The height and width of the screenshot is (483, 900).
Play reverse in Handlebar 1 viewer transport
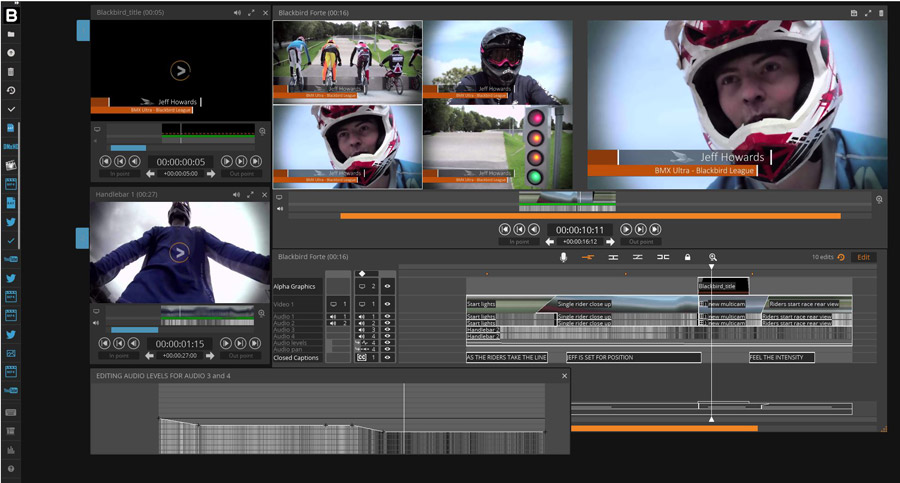point(133,343)
